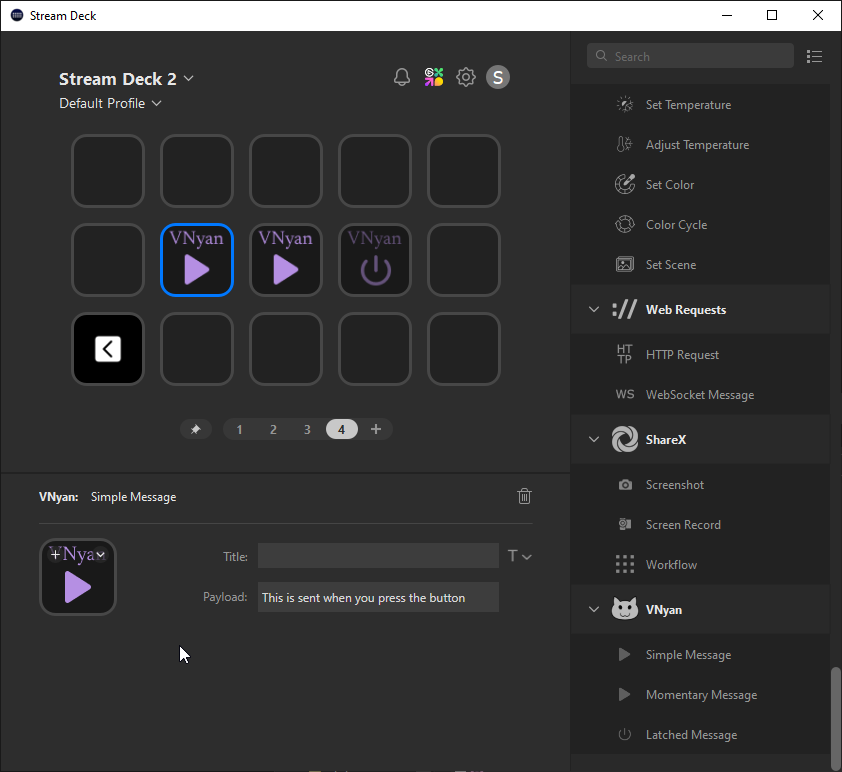Viewport: 842px width, 772px height.
Task: Collapse the VNyan category
Action: point(594,609)
